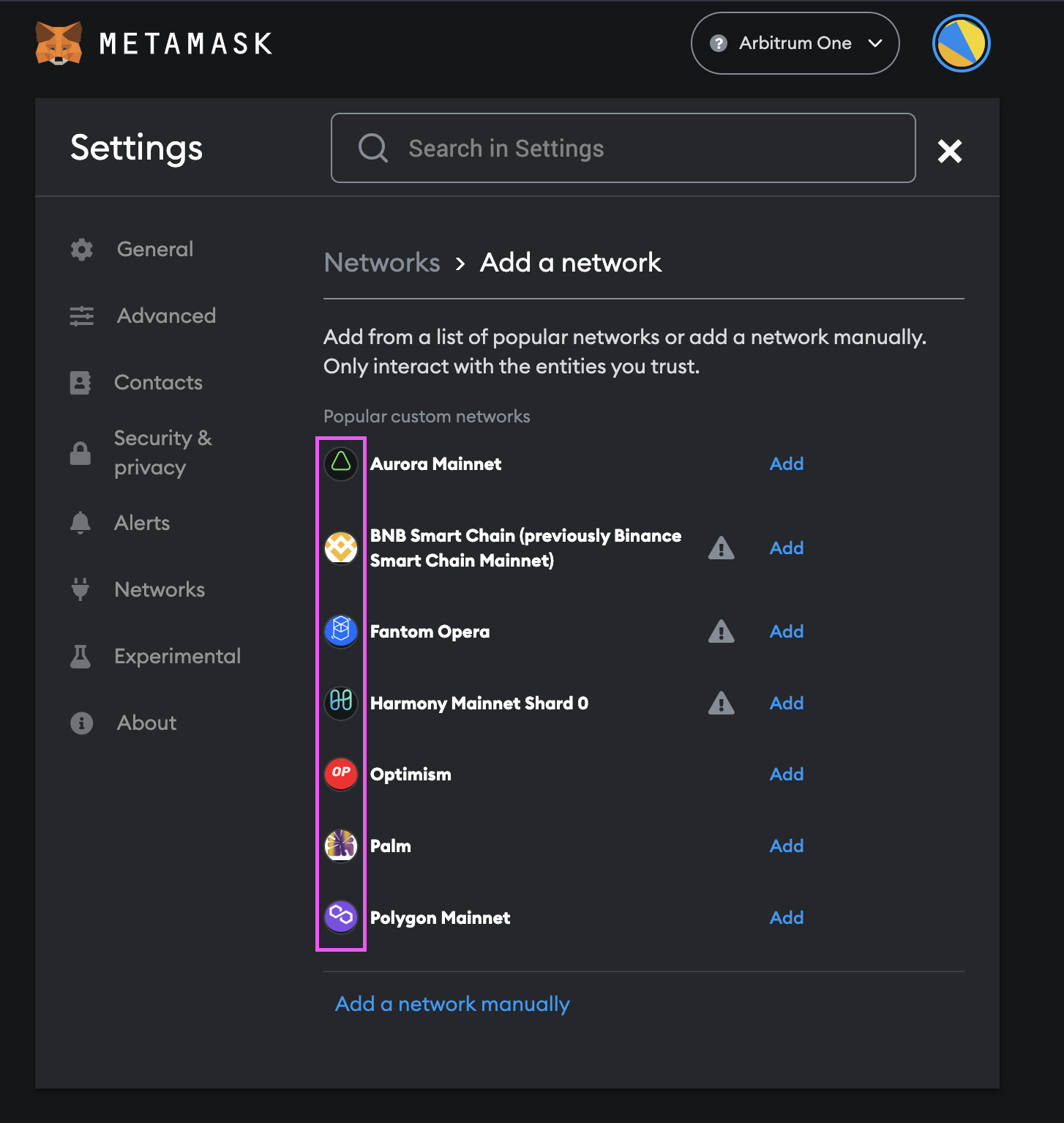Select the Aurora Mainnet network icon
Screen dimensions: 1064x1123
click(x=340, y=463)
